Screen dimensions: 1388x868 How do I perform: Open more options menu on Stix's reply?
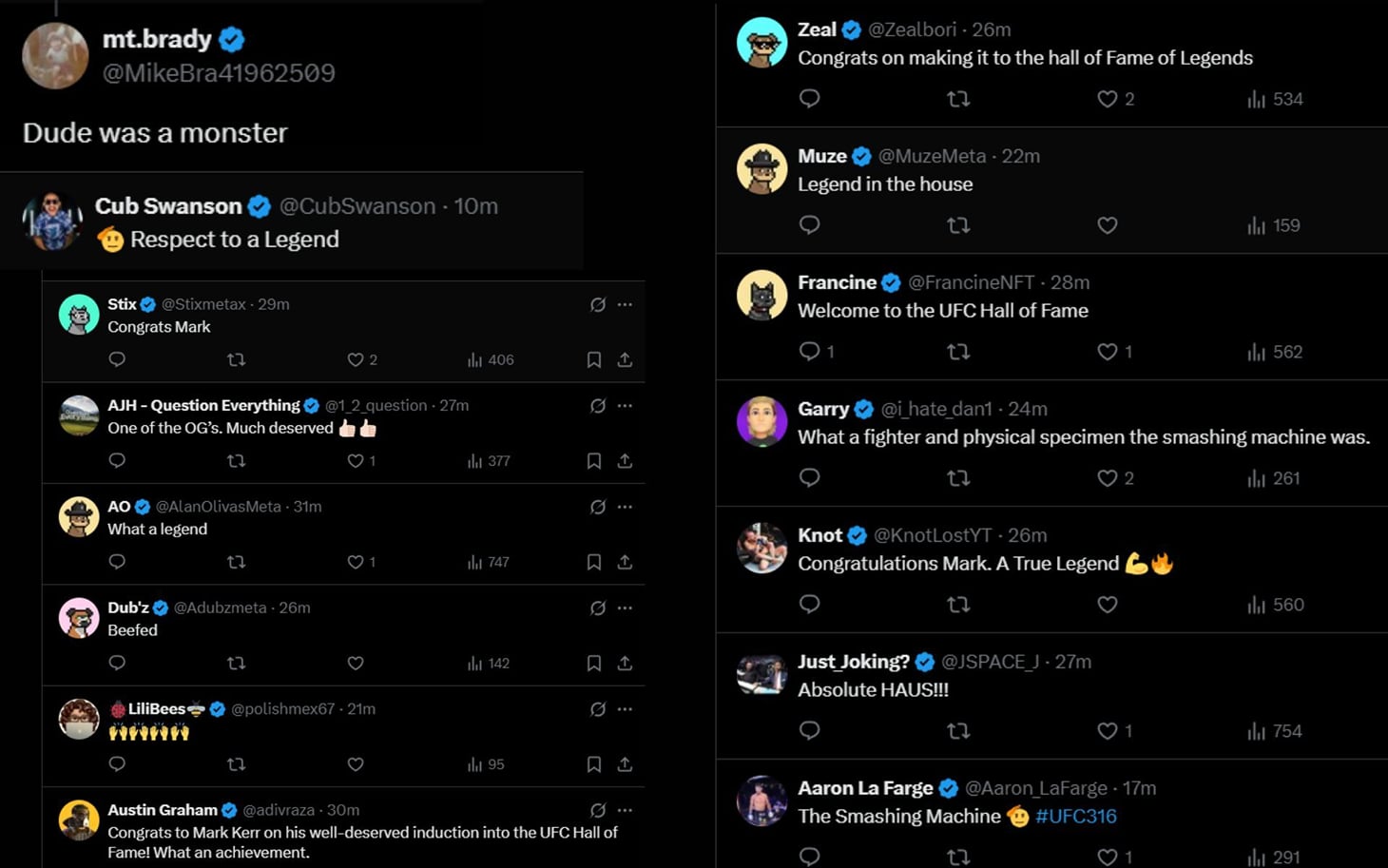(625, 304)
